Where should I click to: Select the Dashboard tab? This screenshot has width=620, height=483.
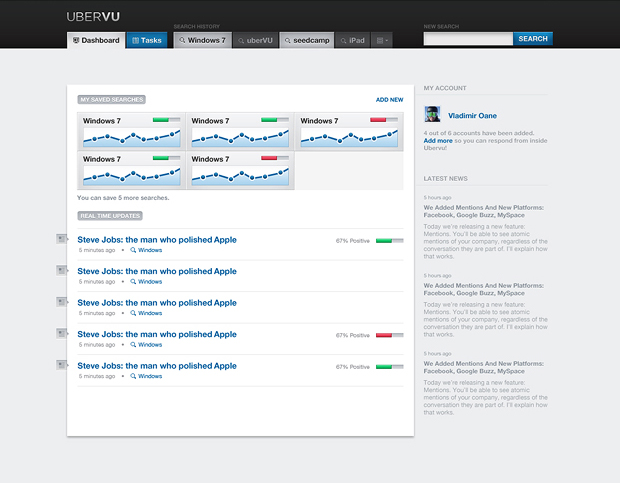point(96,40)
